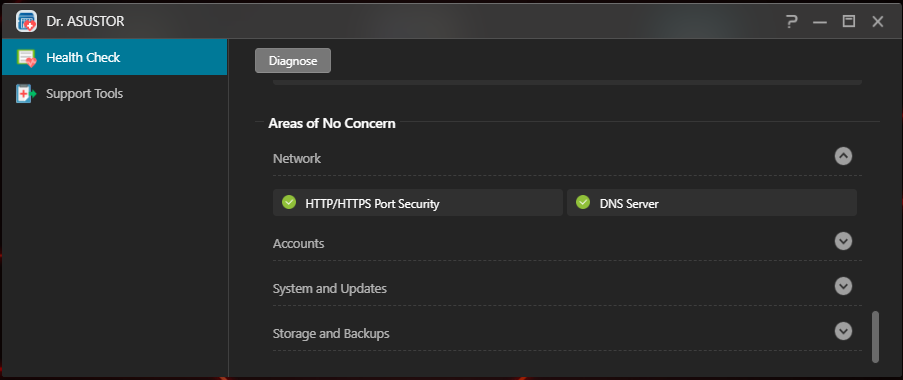Click green check beside DNS Server

click(583, 202)
